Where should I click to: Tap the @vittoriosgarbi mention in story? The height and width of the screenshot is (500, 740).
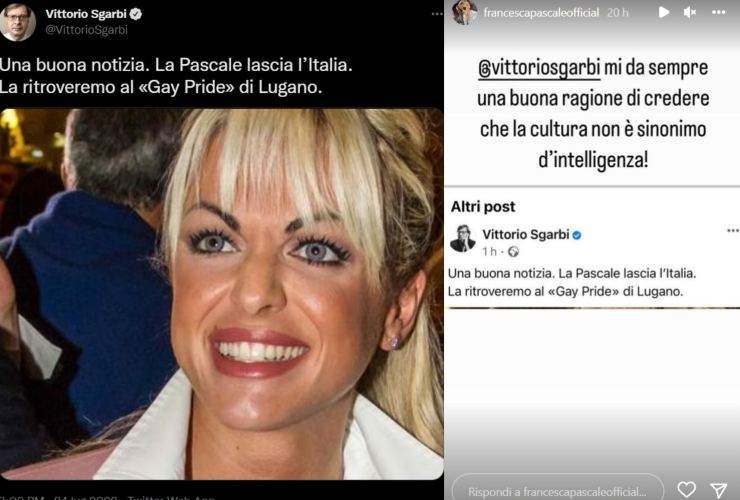click(x=539, y=68)
